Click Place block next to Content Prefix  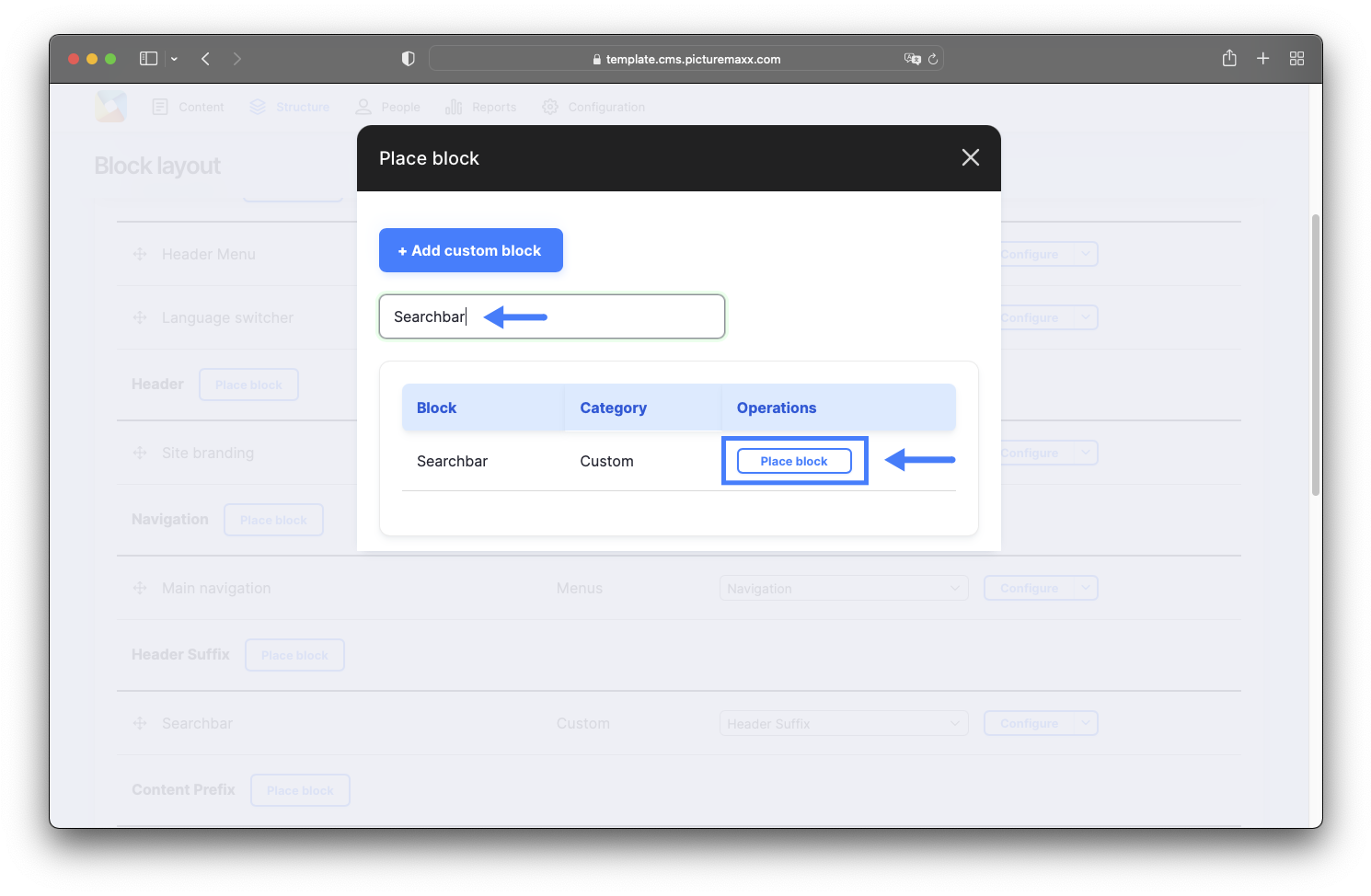300,790
